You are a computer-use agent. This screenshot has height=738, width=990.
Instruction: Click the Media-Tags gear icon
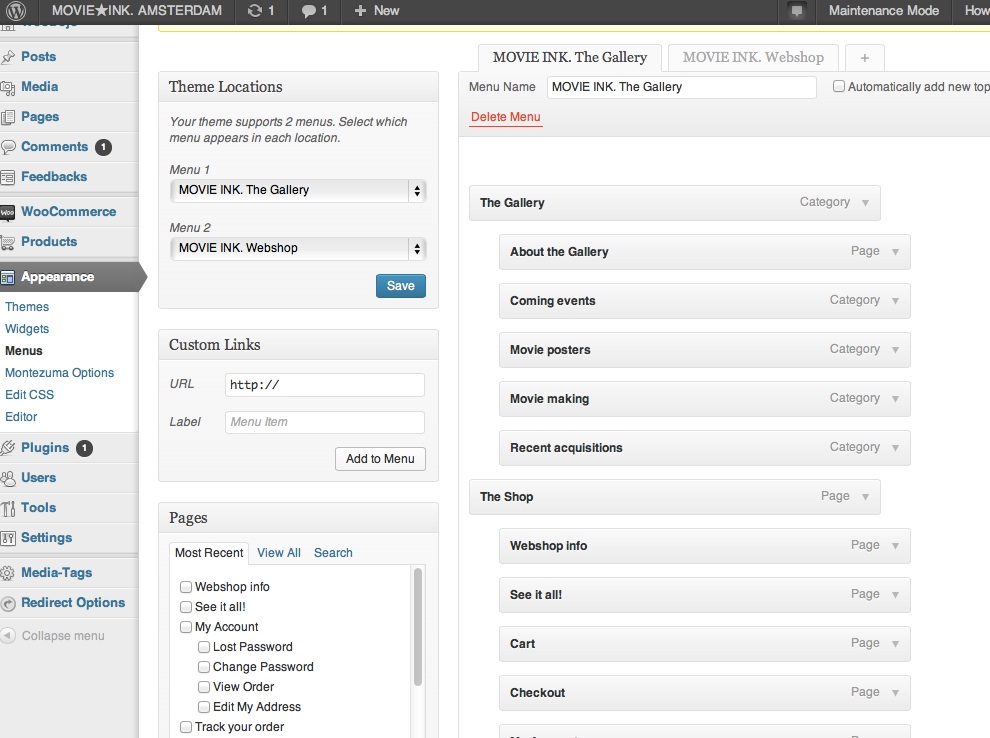tap(8, 573)
